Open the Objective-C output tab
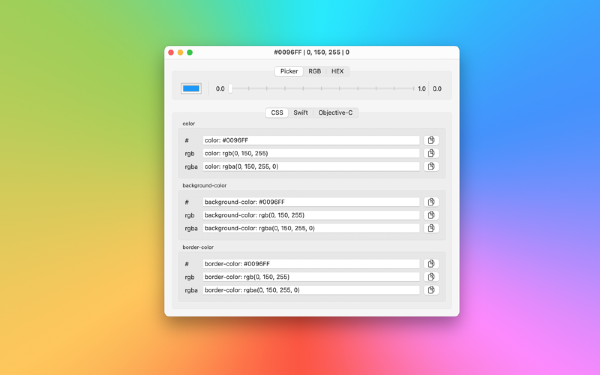This screenshot has width=600, height=375. pos(336,112)
